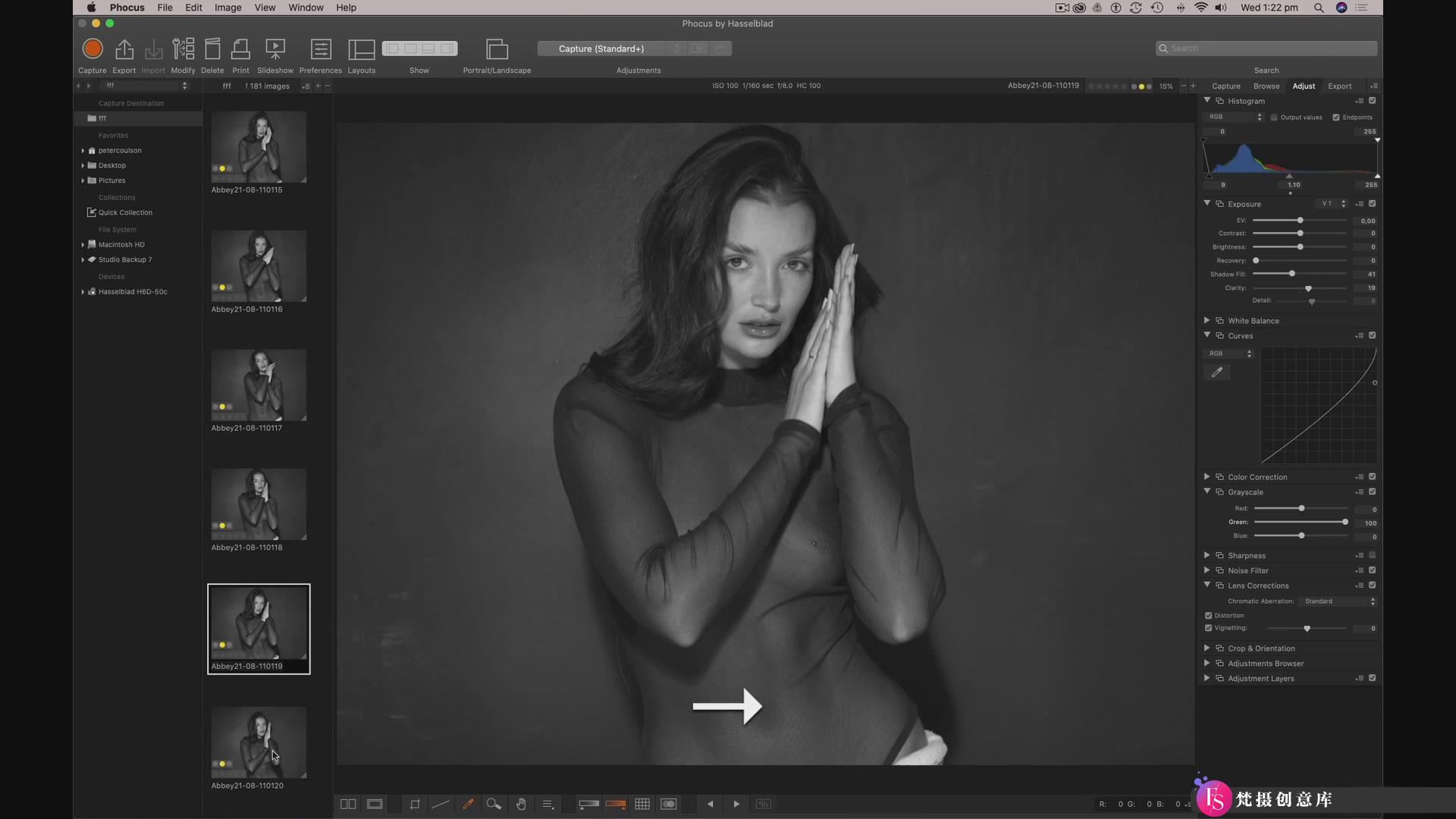Image resolution: width=1456 pixels, height=819 pixels.
Task: Toggle the shadow warning gradient icon
Action: click(589, 804)
